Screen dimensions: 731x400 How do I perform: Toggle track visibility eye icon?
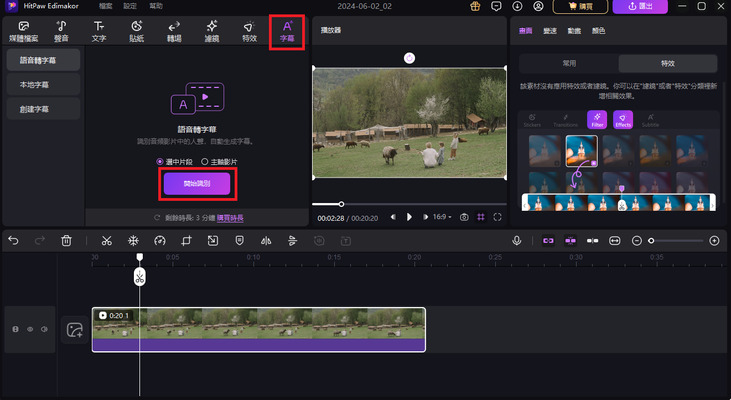pos(30,329)
